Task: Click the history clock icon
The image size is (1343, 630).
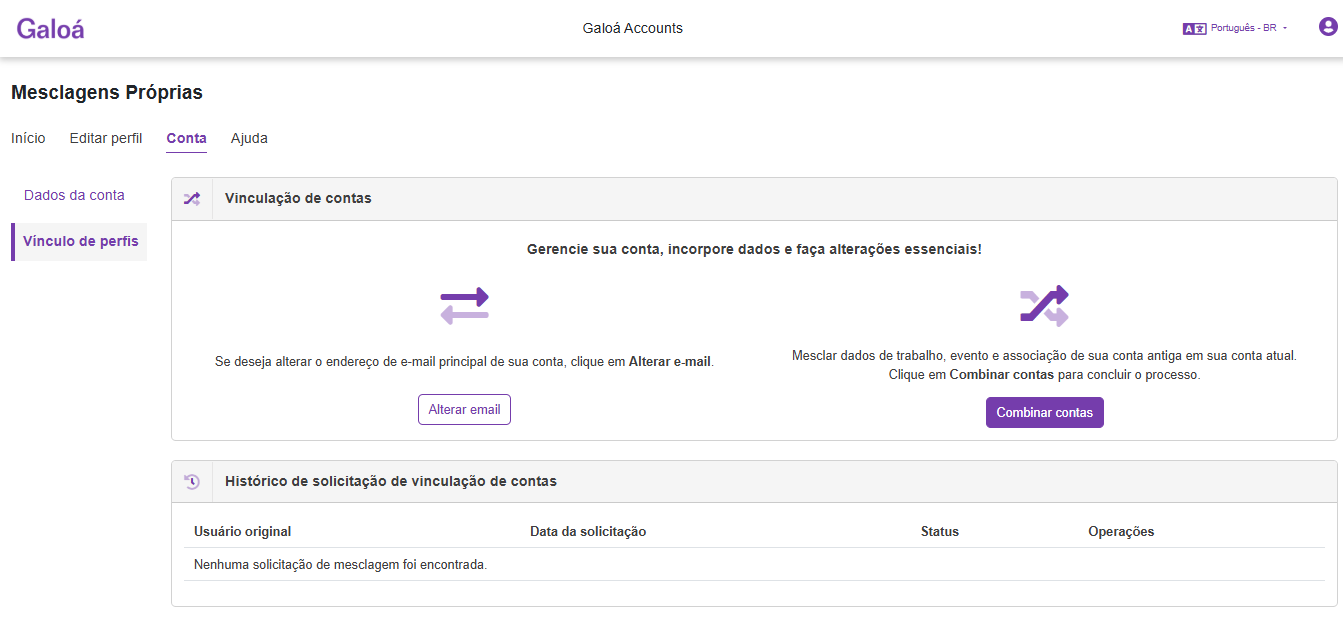Action: [192, 481]
